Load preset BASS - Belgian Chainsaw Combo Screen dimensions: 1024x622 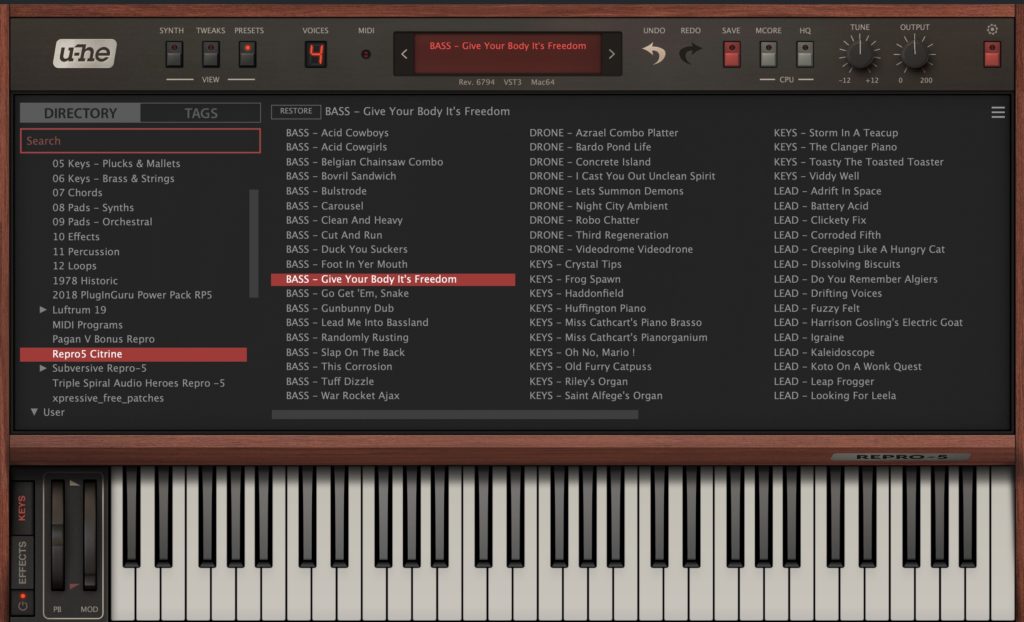(x=364, y=162)
